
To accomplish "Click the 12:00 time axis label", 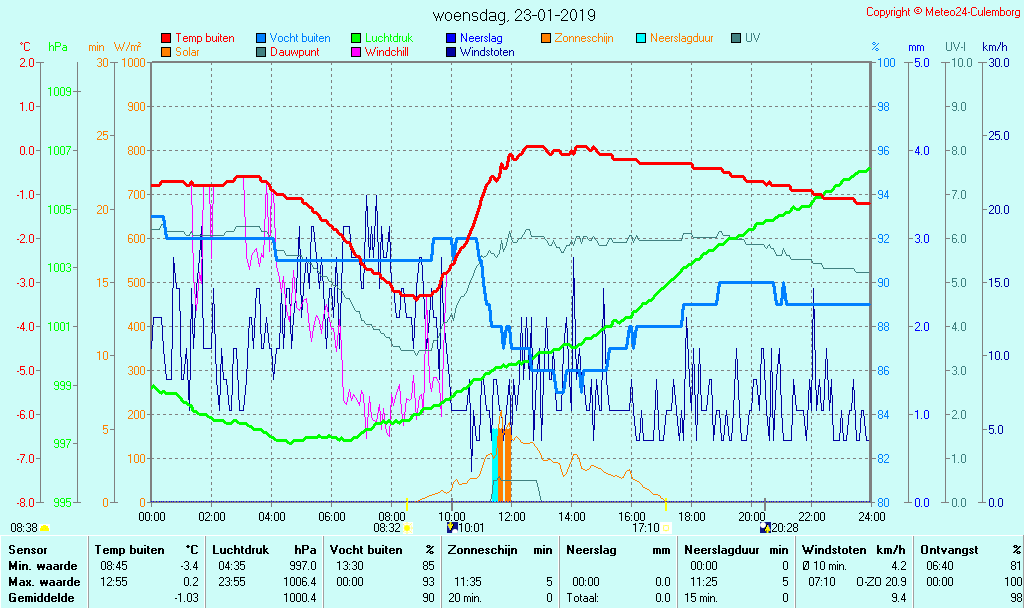I will (x=512, y=516).
